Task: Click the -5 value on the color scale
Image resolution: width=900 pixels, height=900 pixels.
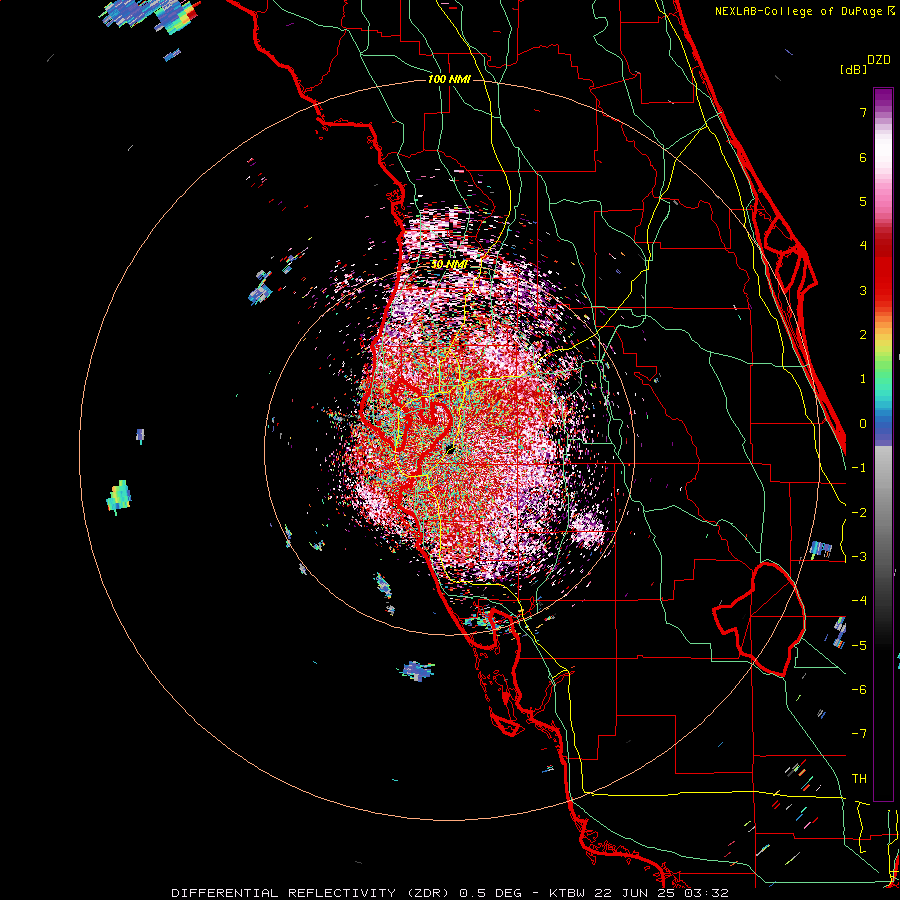Action: (859, 646)
